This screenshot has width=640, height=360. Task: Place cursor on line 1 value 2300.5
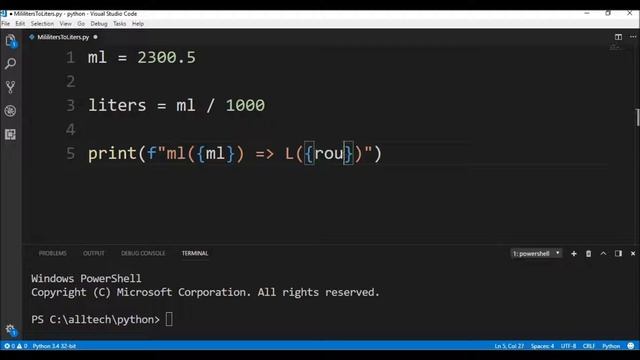(x=166, y=58)
